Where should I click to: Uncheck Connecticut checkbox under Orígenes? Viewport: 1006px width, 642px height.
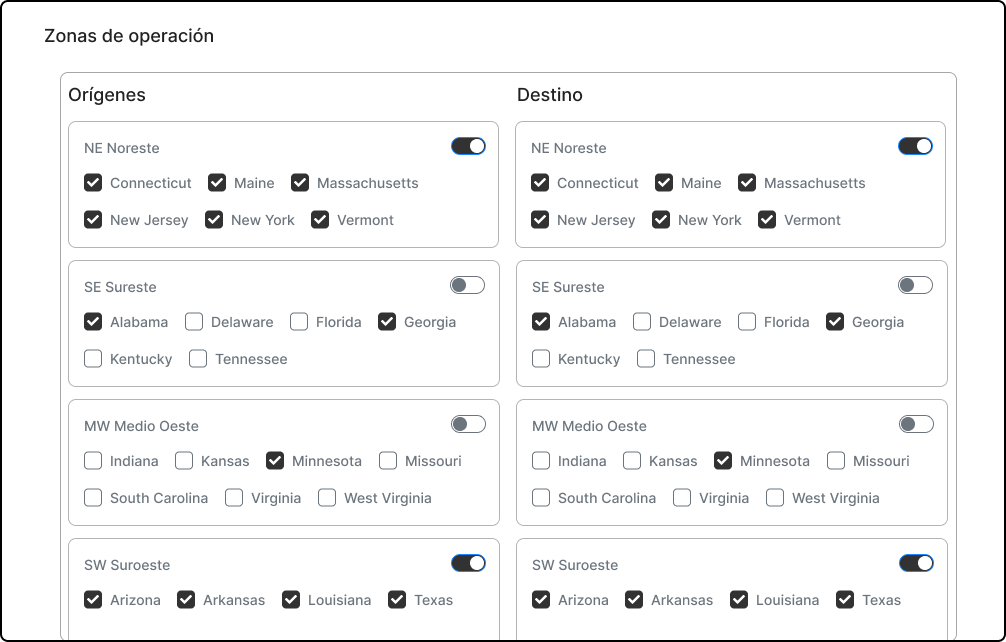click(x=93, y=183)
